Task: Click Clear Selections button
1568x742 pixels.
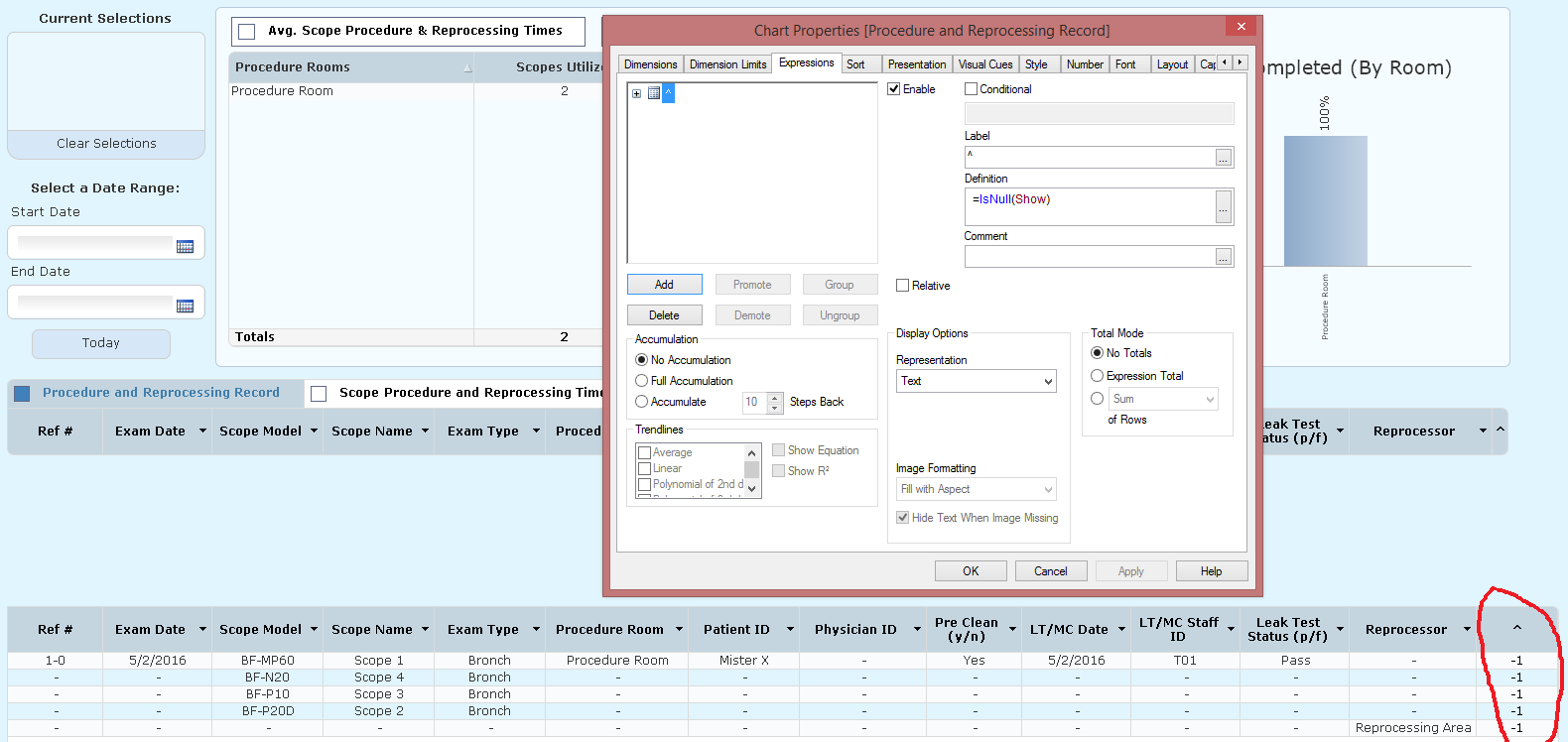Action: [x=106, y=144]
